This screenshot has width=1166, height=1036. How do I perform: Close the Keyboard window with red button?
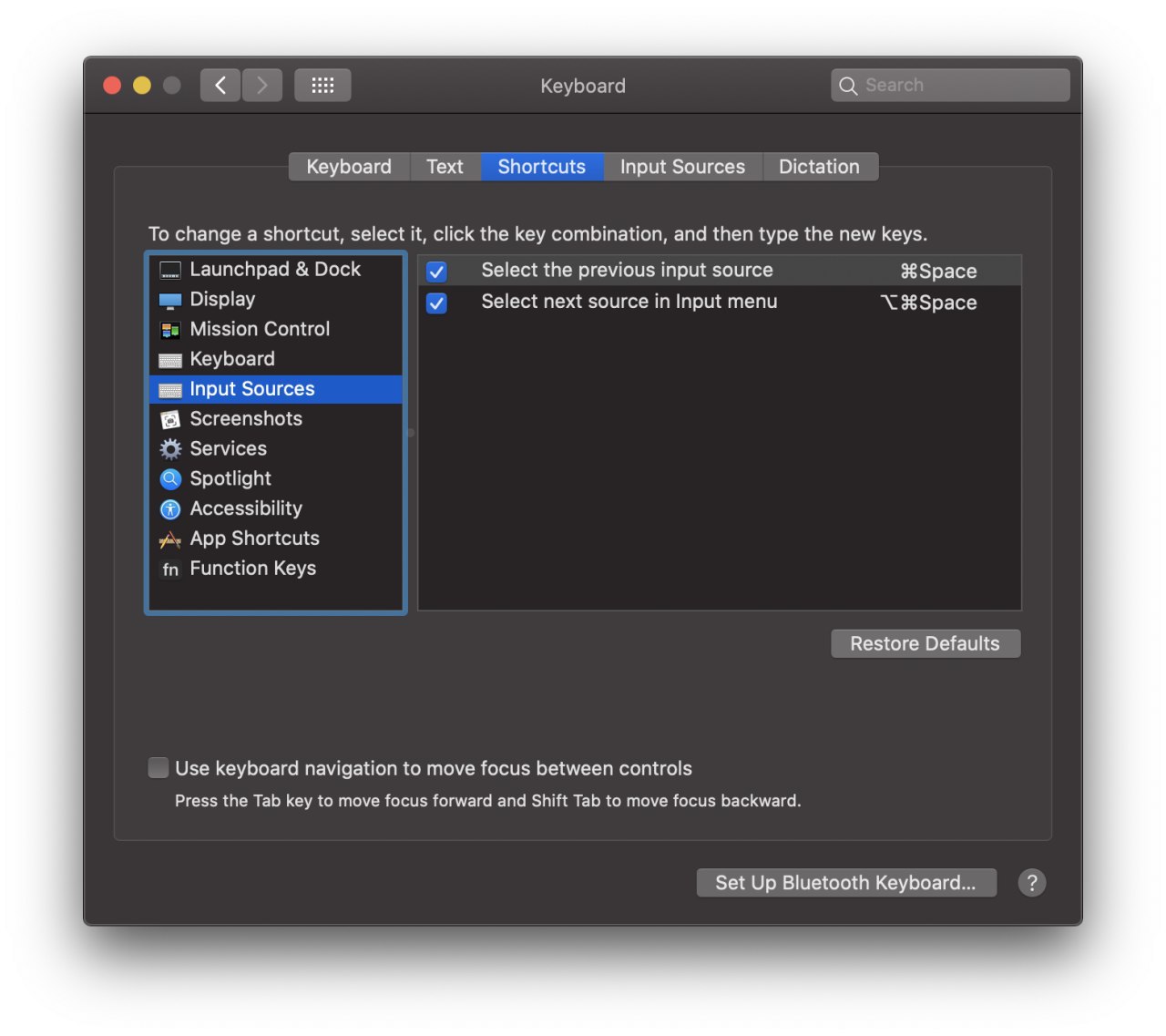112,86
